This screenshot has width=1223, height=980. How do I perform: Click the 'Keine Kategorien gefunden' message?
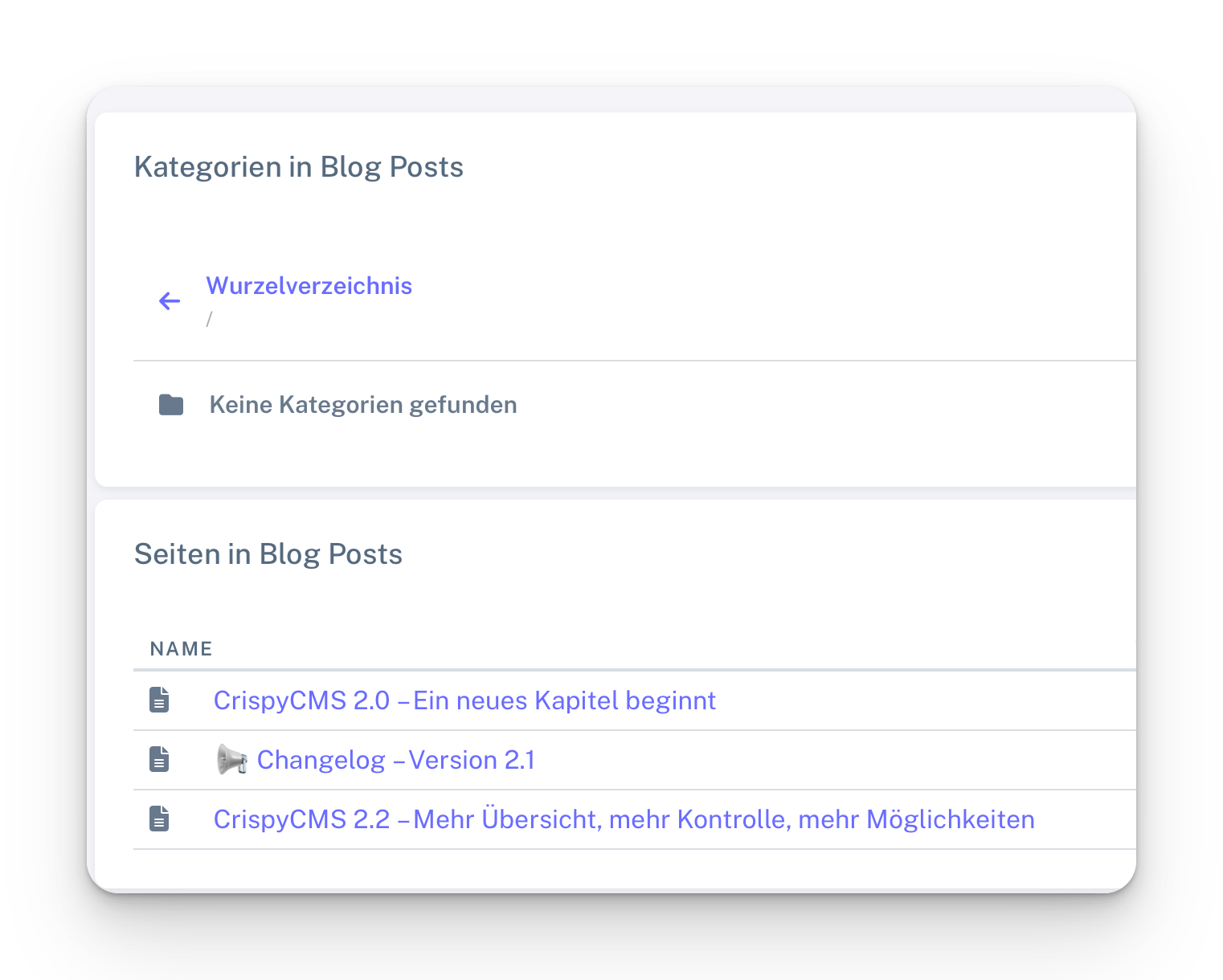pos(363,405)
